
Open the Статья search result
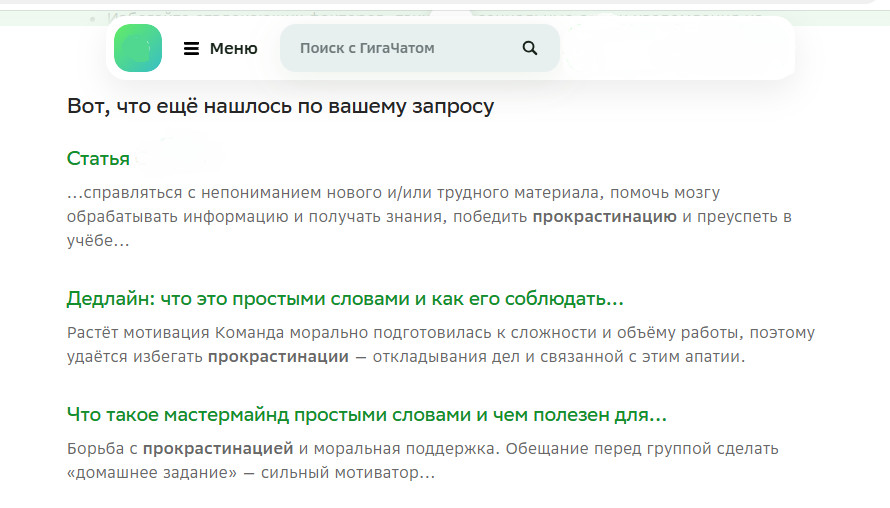point(98,158)
